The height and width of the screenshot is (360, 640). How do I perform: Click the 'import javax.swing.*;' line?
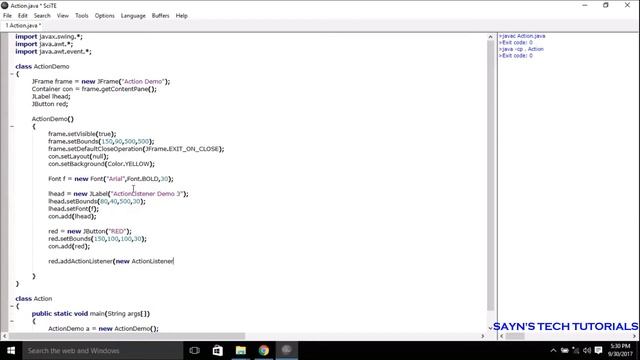49,37
